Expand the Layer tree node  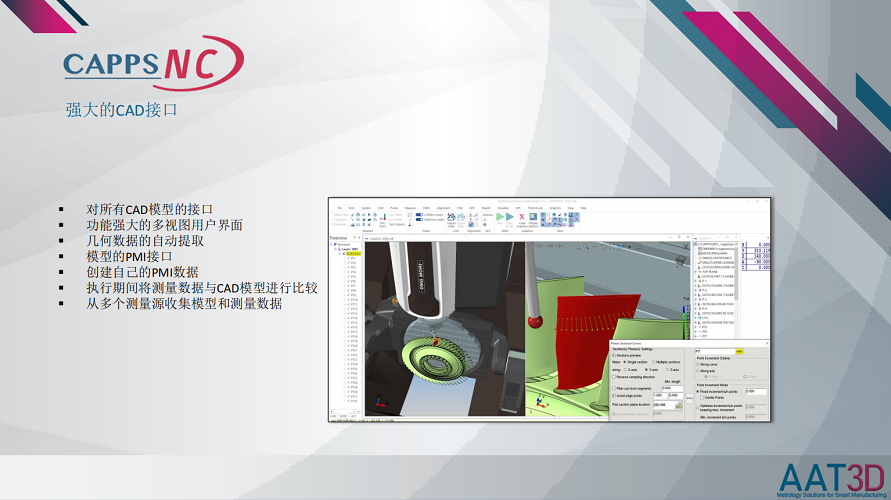click(x=337, y=249)
